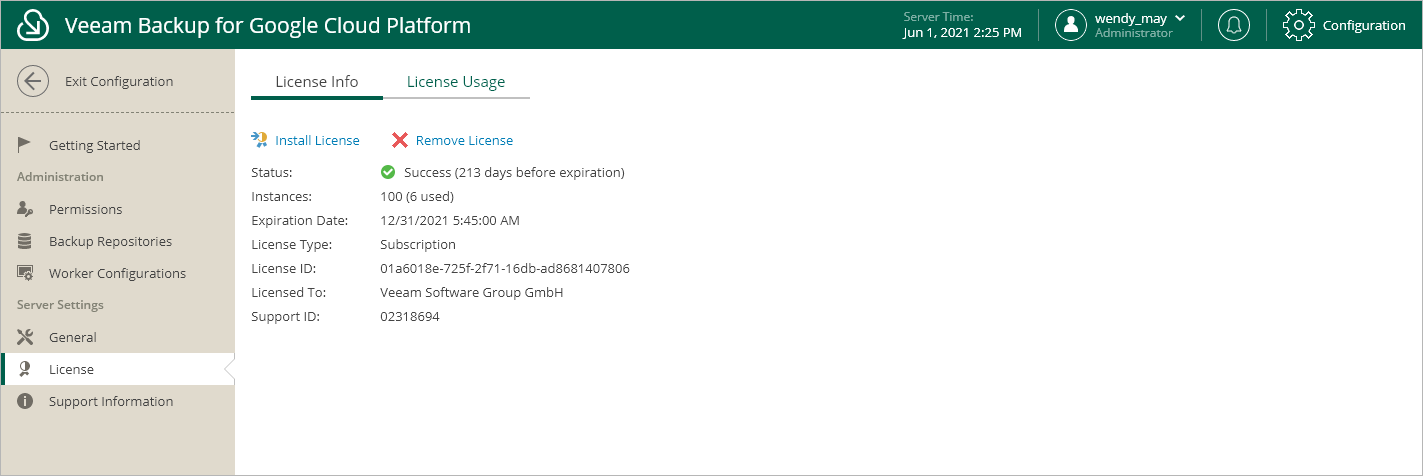Click the wendy_may username
The image size is (1423, 476).
pyautogui.click(x=1133, y=18)
